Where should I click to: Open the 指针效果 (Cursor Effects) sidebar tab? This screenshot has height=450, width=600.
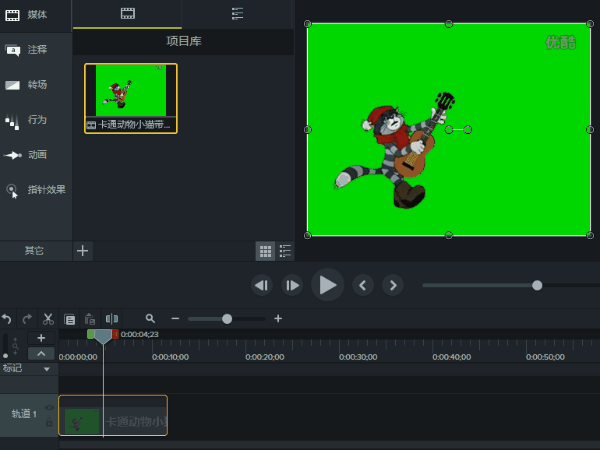point(35,190)
